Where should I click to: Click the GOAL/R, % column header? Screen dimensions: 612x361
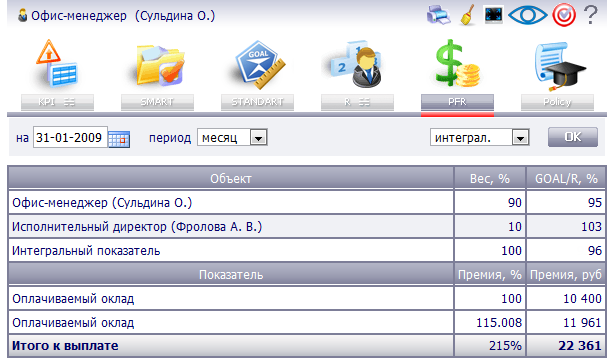pyautogui.click(x=566, y=179)
